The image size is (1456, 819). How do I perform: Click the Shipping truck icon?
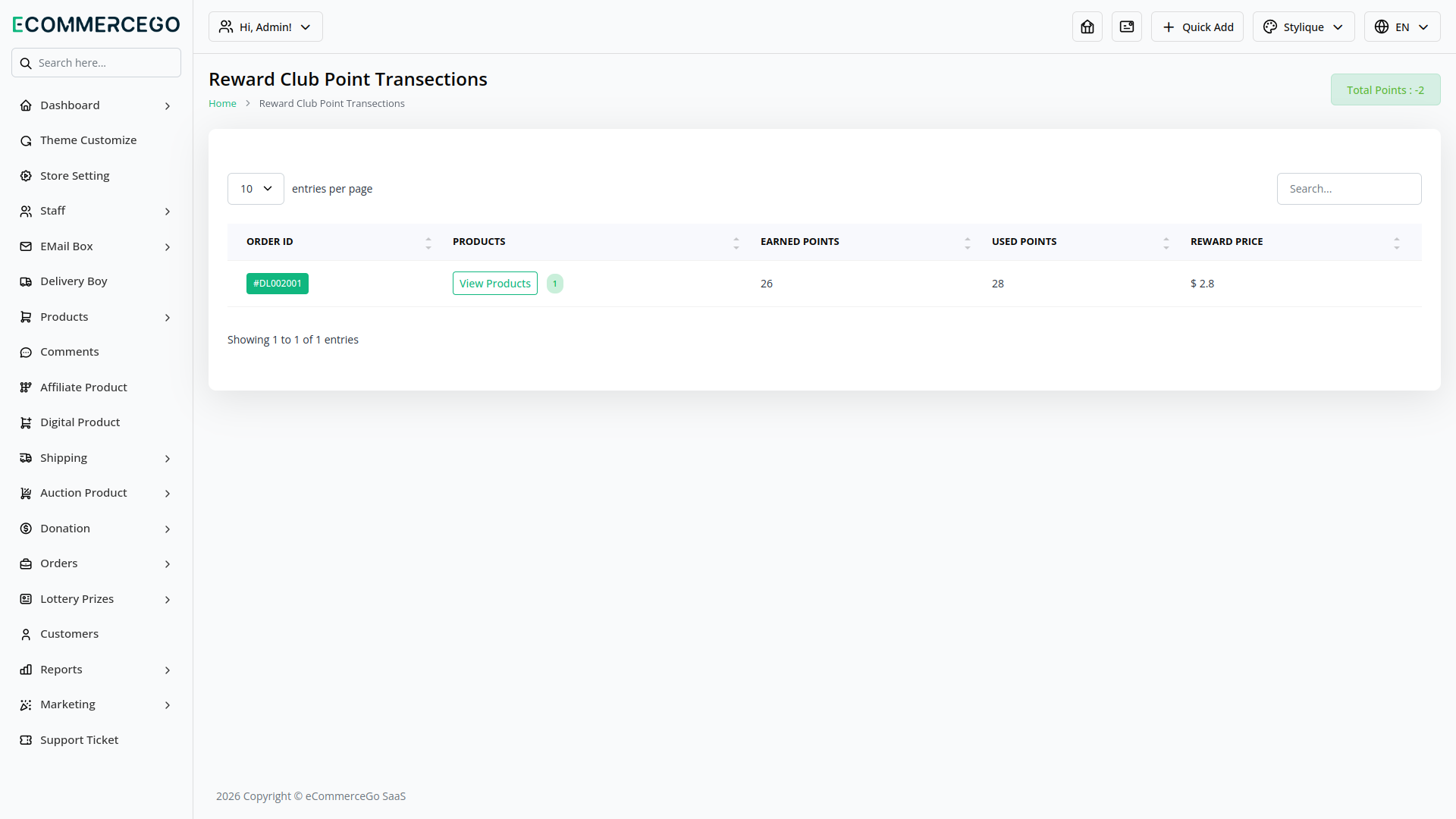[x=26, y=458]
